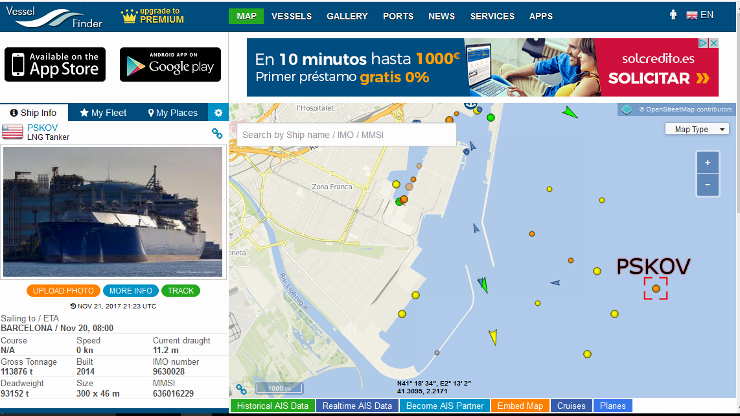The image size is (740, 416).
Task: Expand the Map Type dropdown
Action: [x=697, y=129]
